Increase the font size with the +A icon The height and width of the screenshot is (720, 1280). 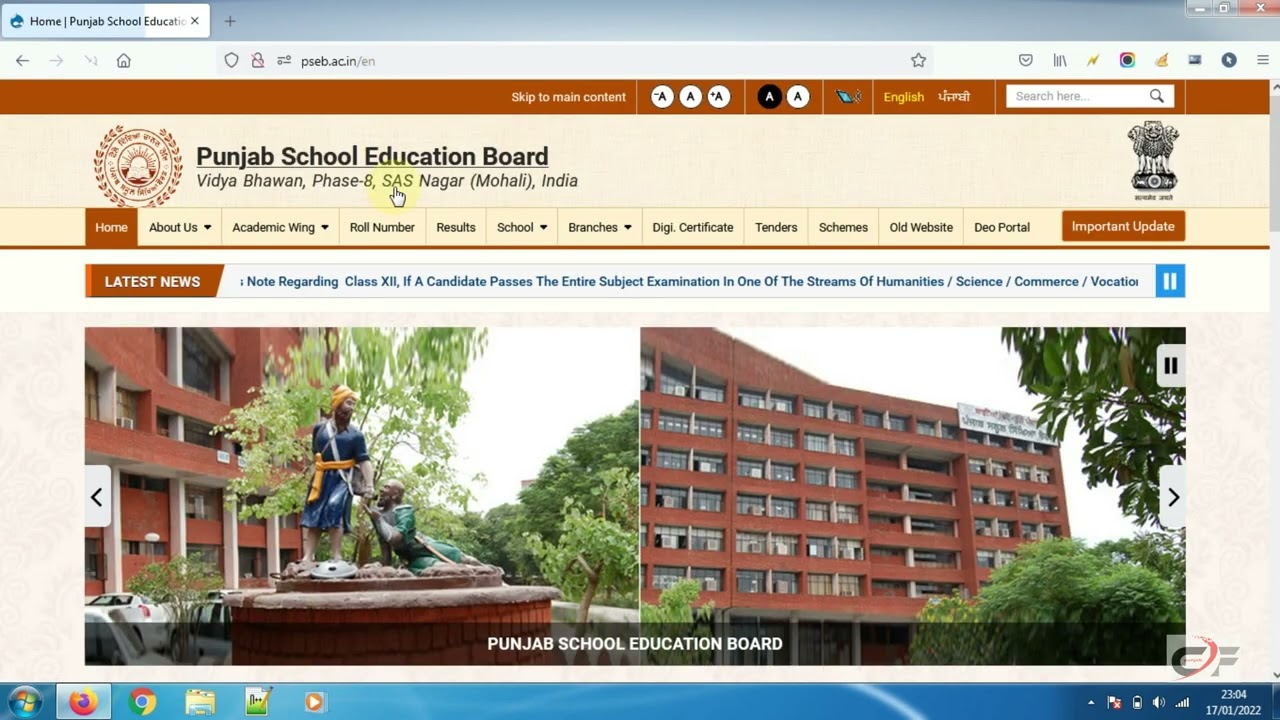tap(718, 97)
